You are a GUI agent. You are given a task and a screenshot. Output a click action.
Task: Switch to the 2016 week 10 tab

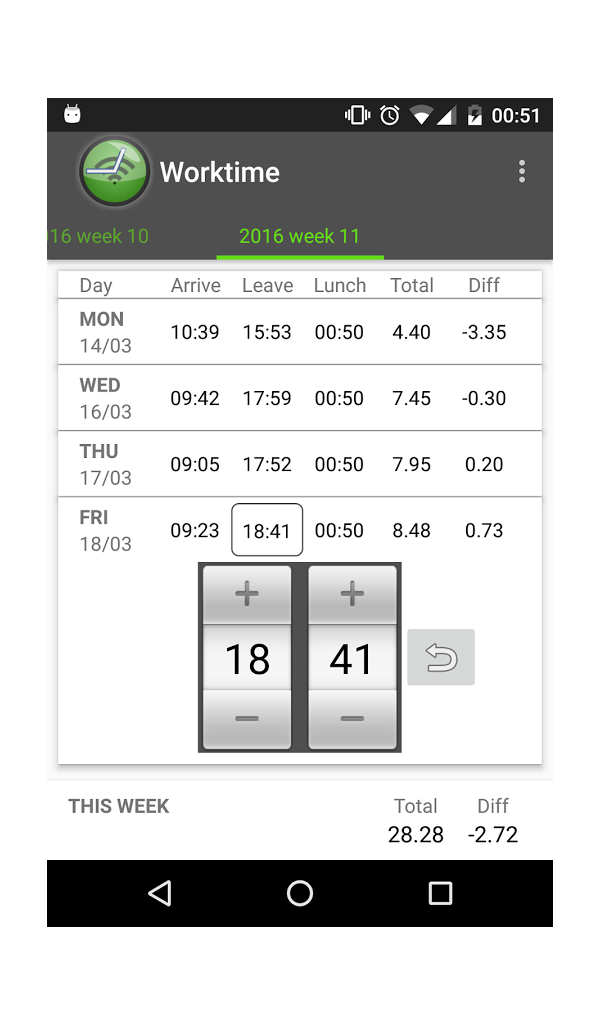point(98,236)
